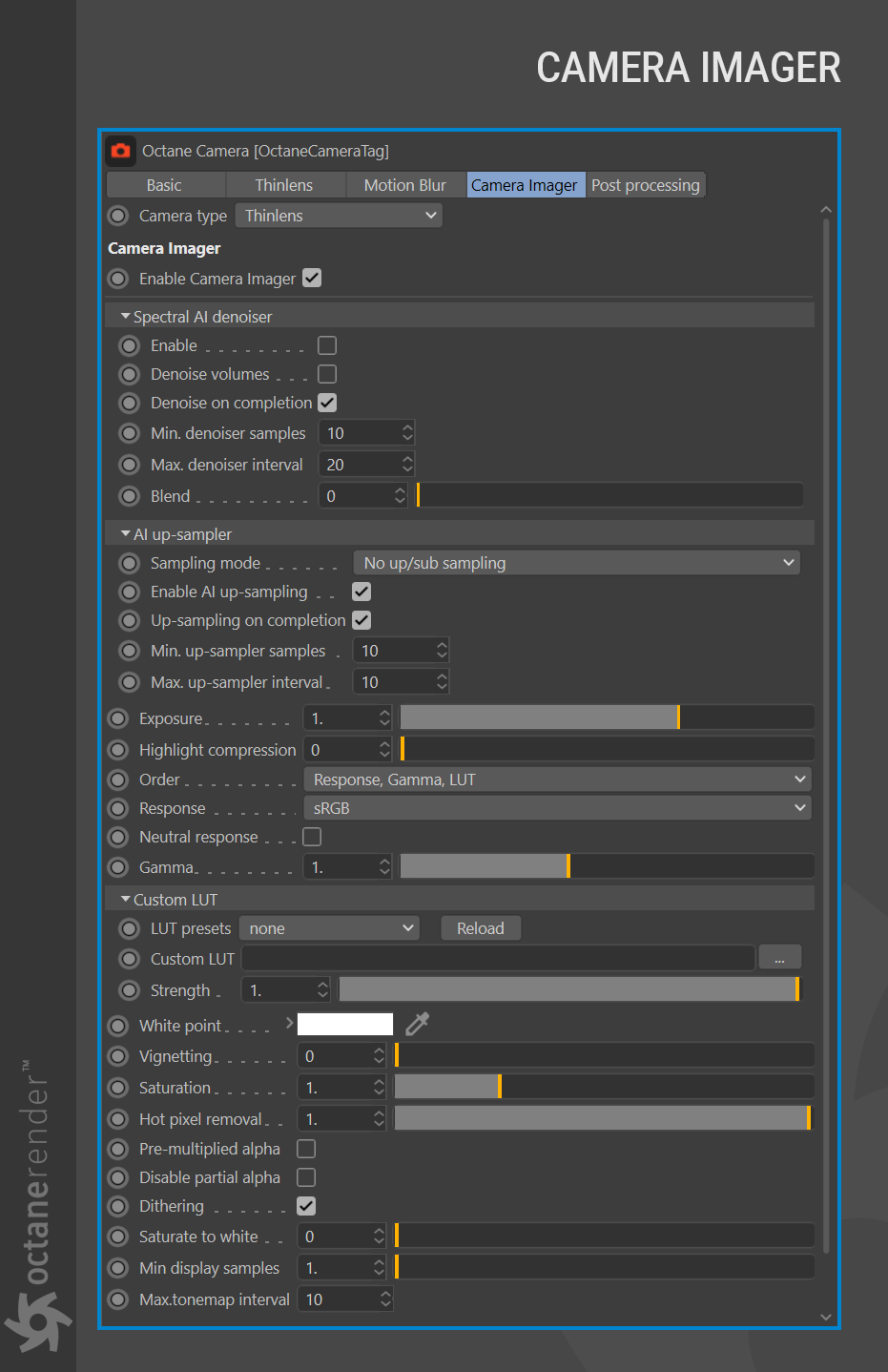
Task: Click the Saturation slider bar
Action: tap(604, 1087)
